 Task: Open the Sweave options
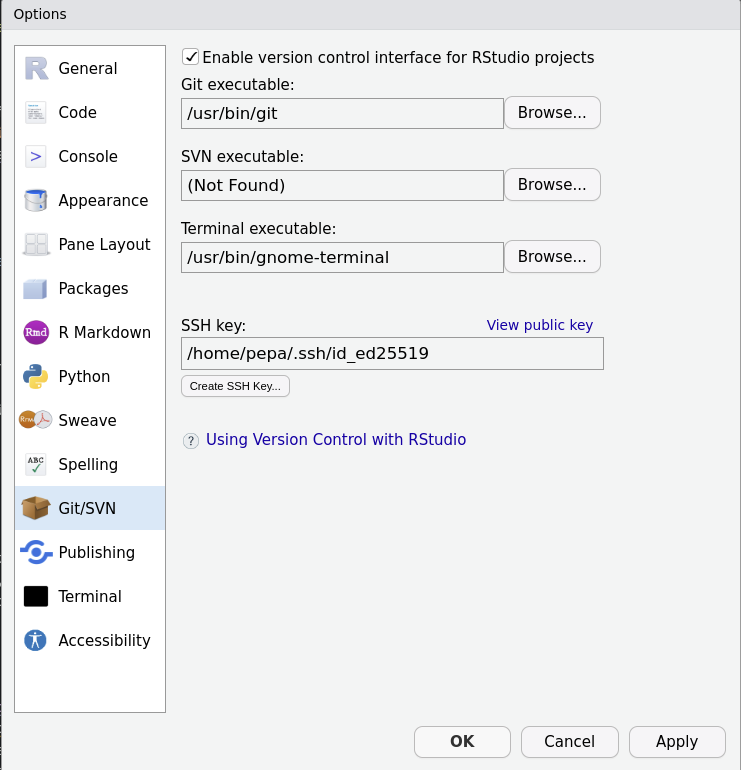[90, 420]
